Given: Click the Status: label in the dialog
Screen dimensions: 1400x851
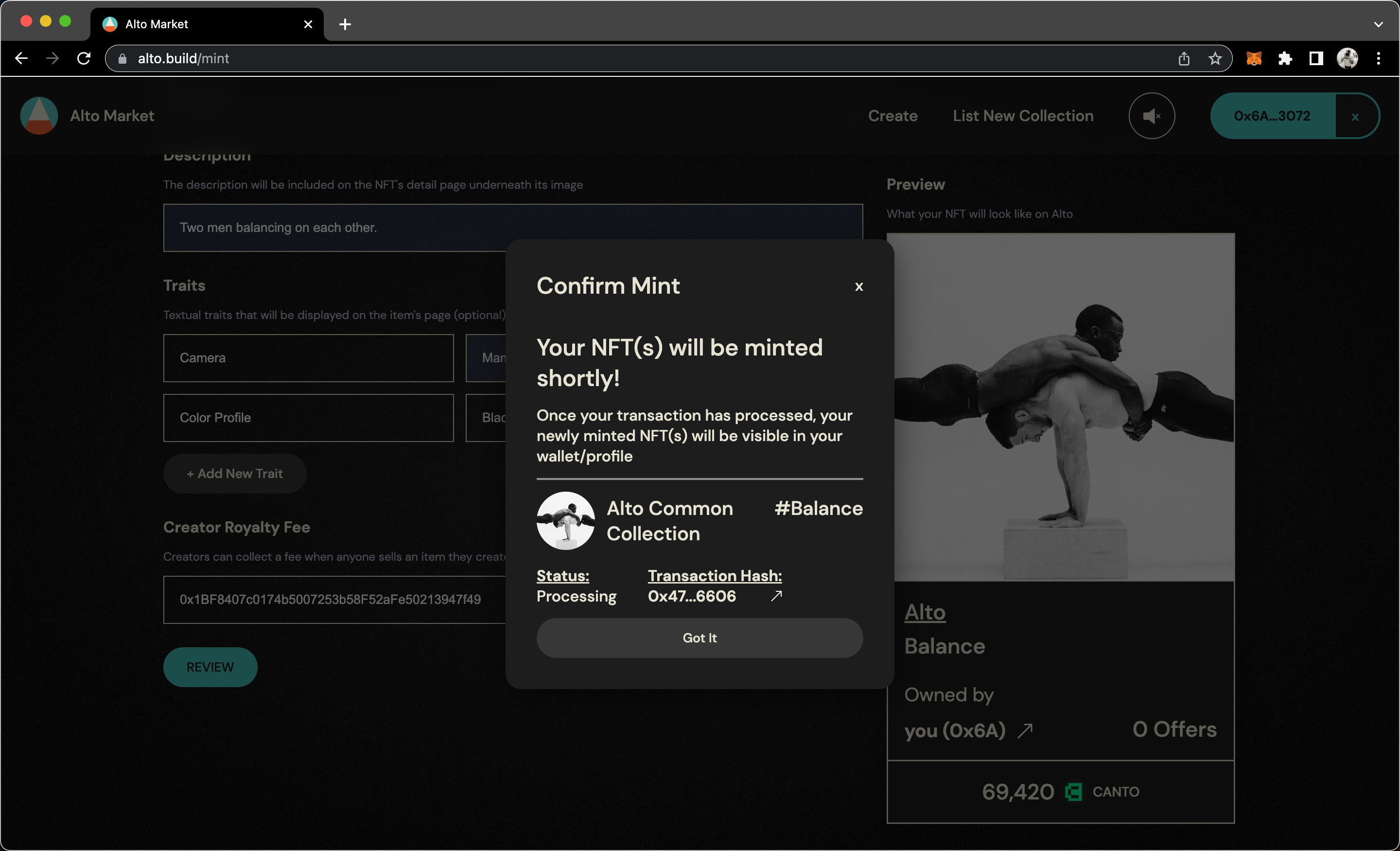Looking at the screenshot, I should 562,576.
